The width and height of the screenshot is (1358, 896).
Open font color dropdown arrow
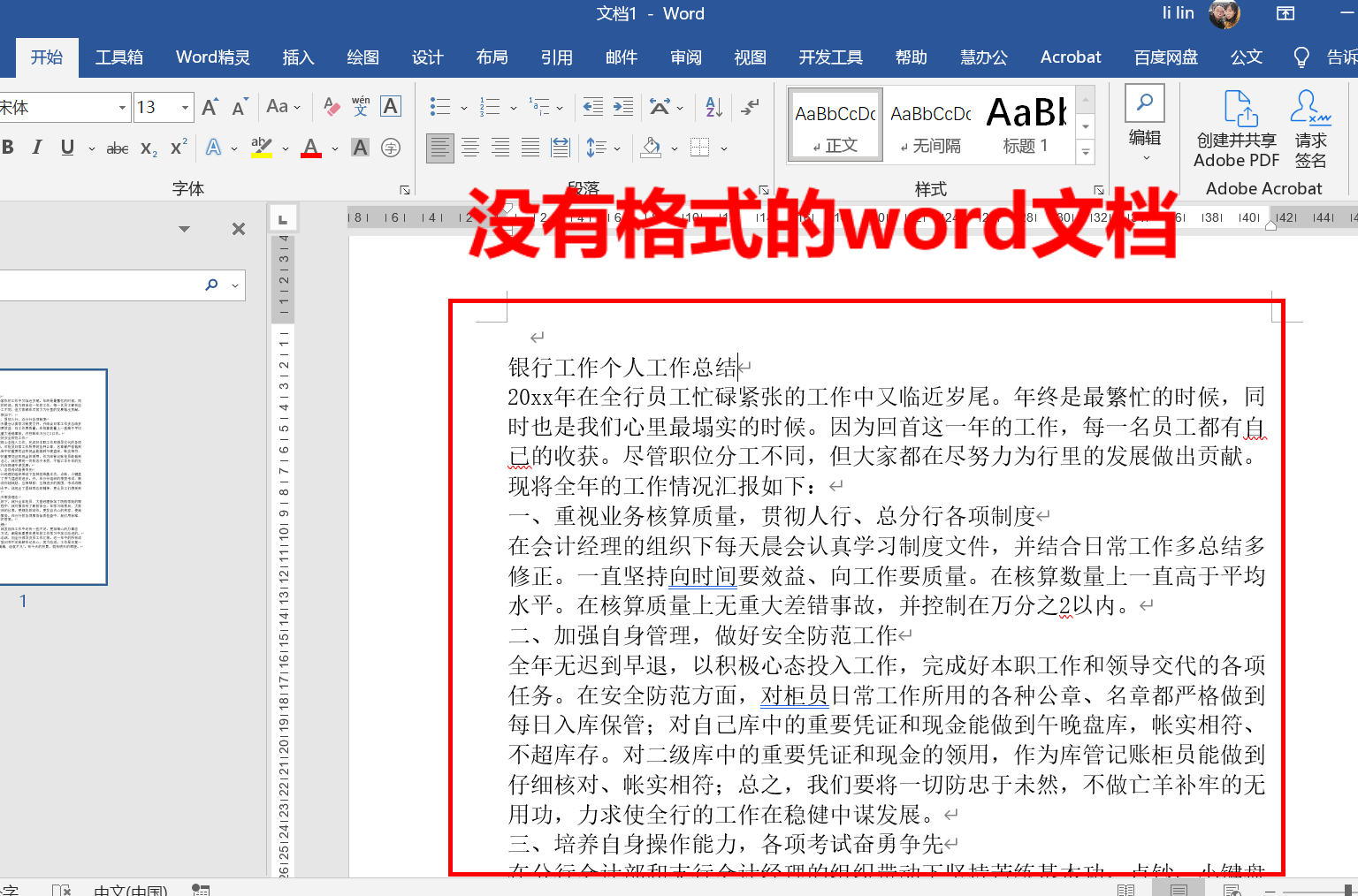[x=335, y=148]
